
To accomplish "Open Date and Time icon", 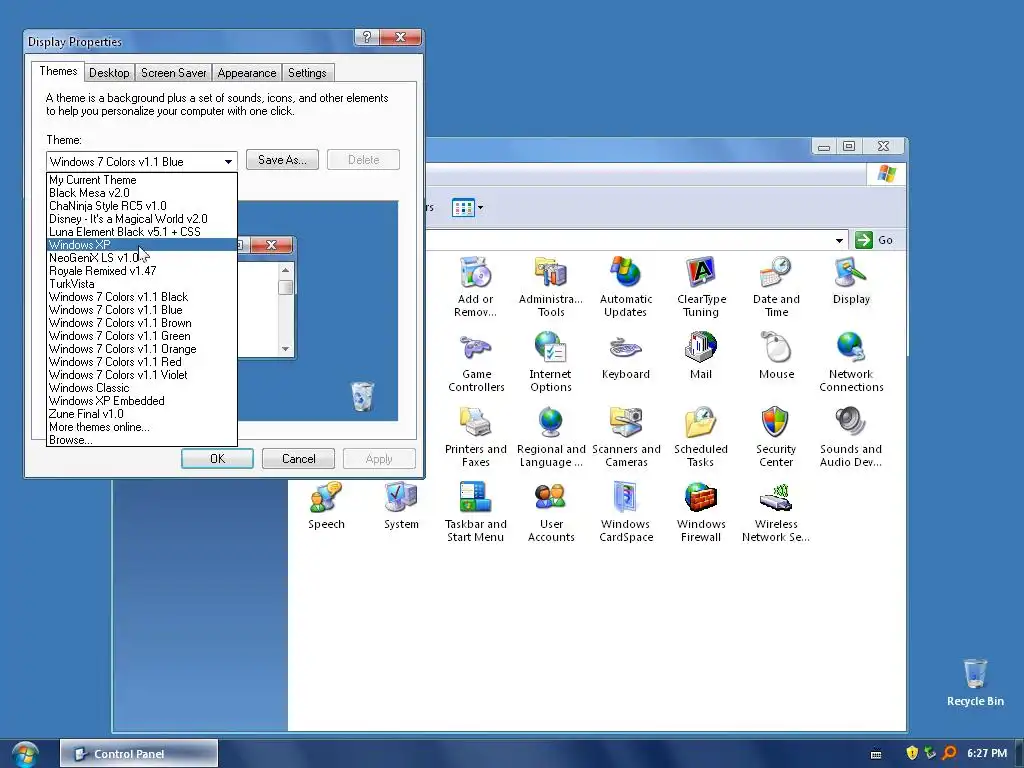I will 776,286.
